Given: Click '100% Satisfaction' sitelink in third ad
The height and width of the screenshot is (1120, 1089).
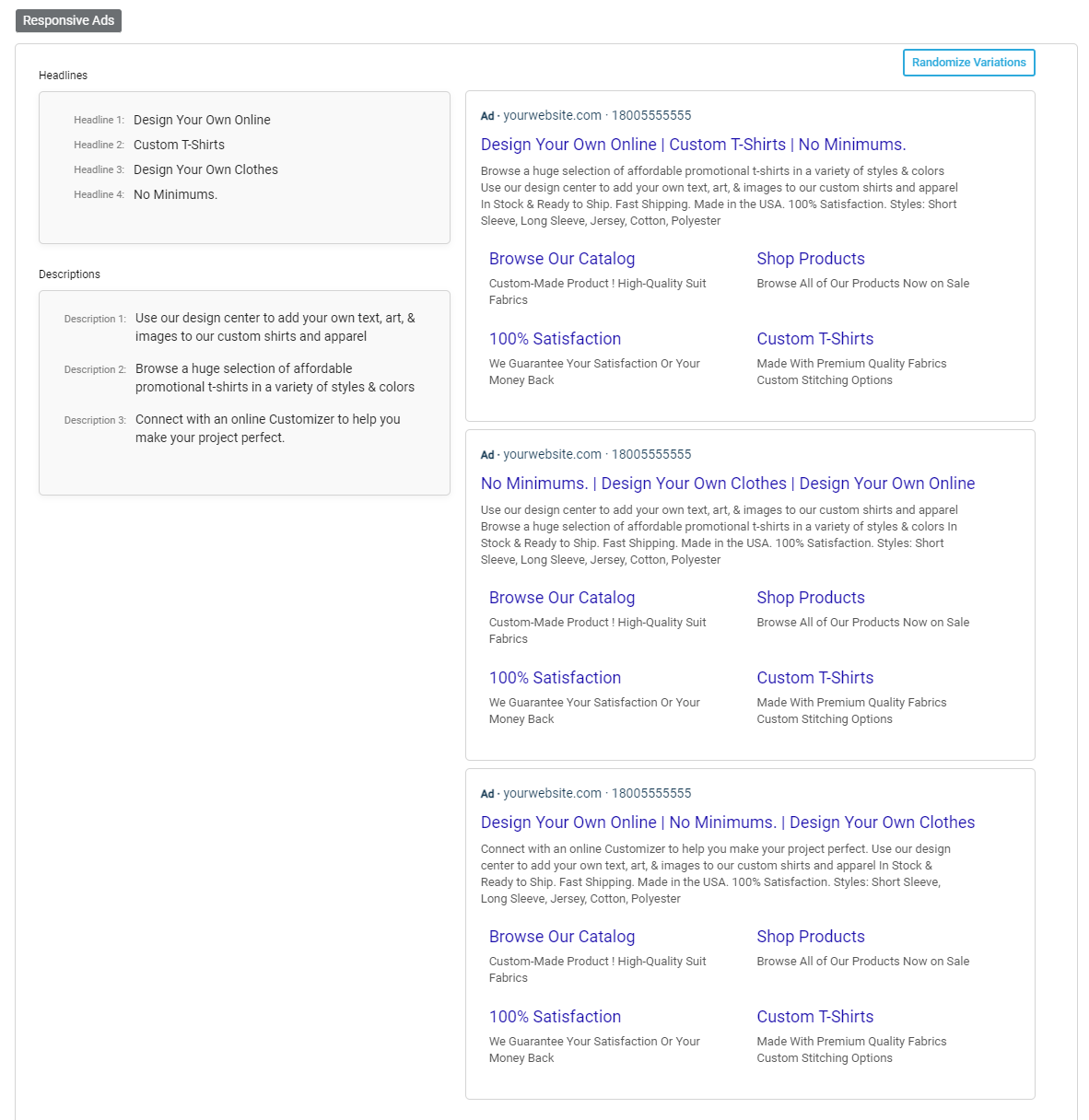Looking at the screenshot, I should pos(555,1017).
